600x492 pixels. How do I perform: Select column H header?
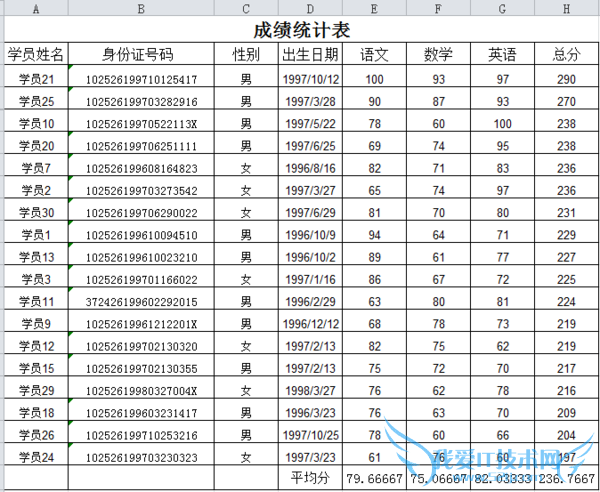point(566,8)
